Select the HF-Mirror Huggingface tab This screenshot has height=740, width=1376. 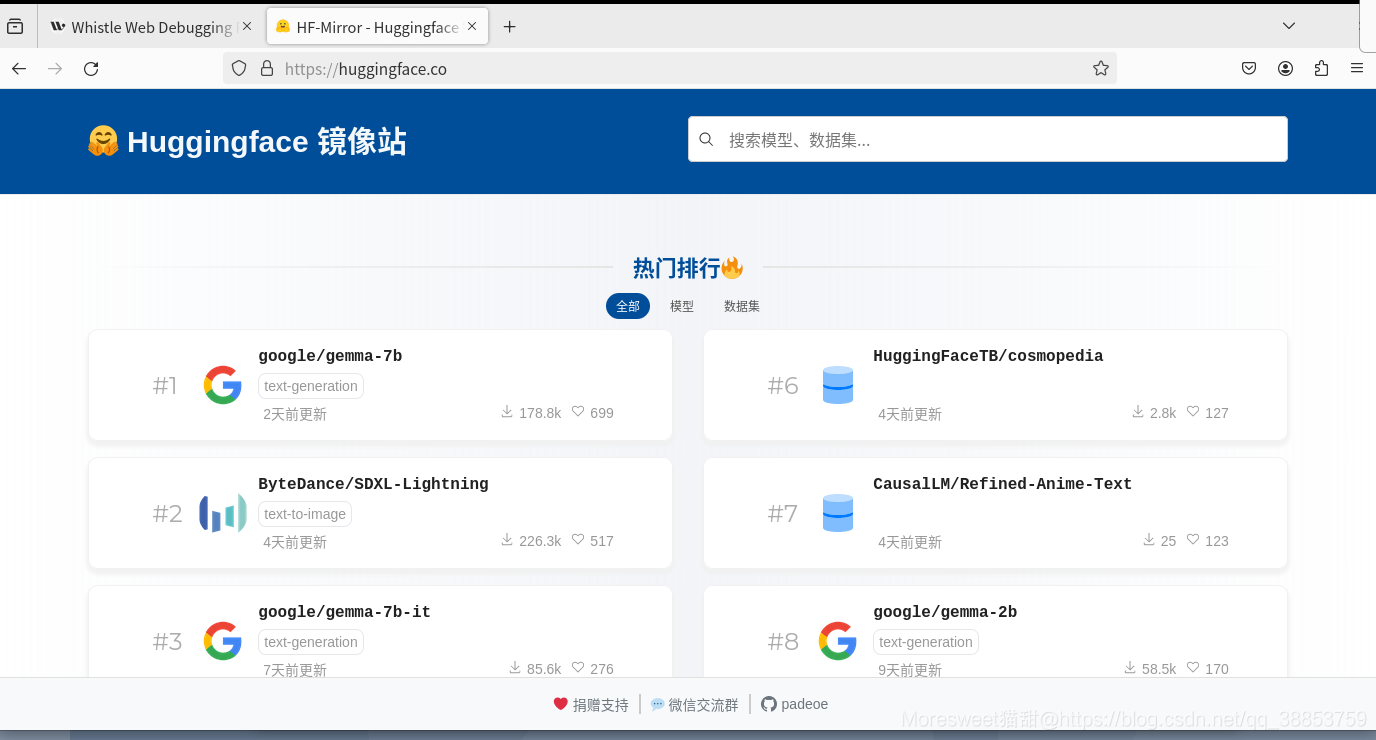coord(377,27)
